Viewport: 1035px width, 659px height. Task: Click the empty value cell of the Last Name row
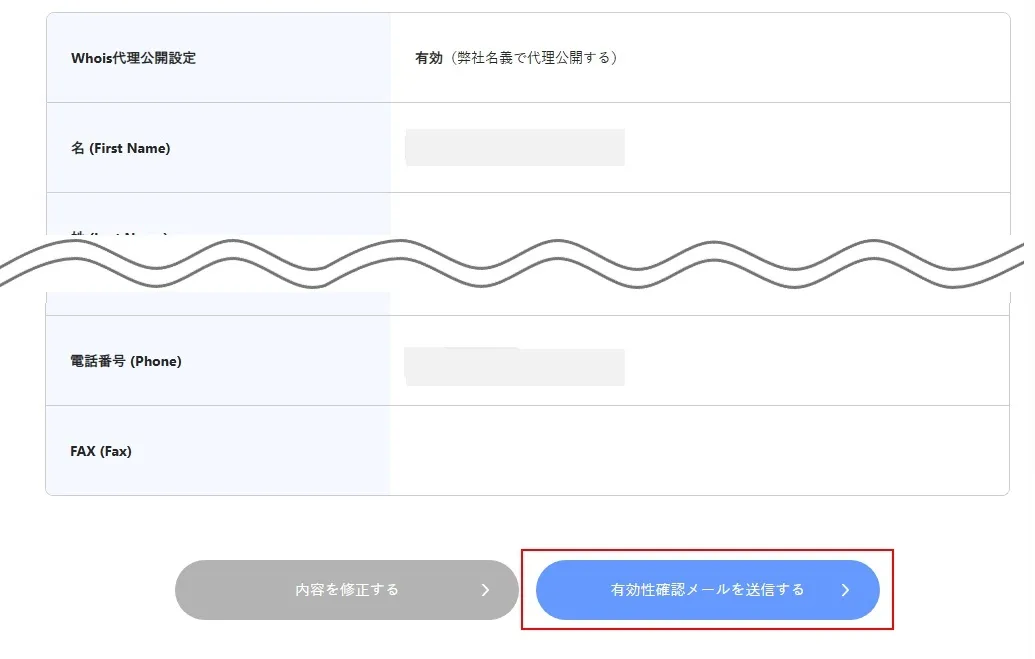tap(700, 215)
